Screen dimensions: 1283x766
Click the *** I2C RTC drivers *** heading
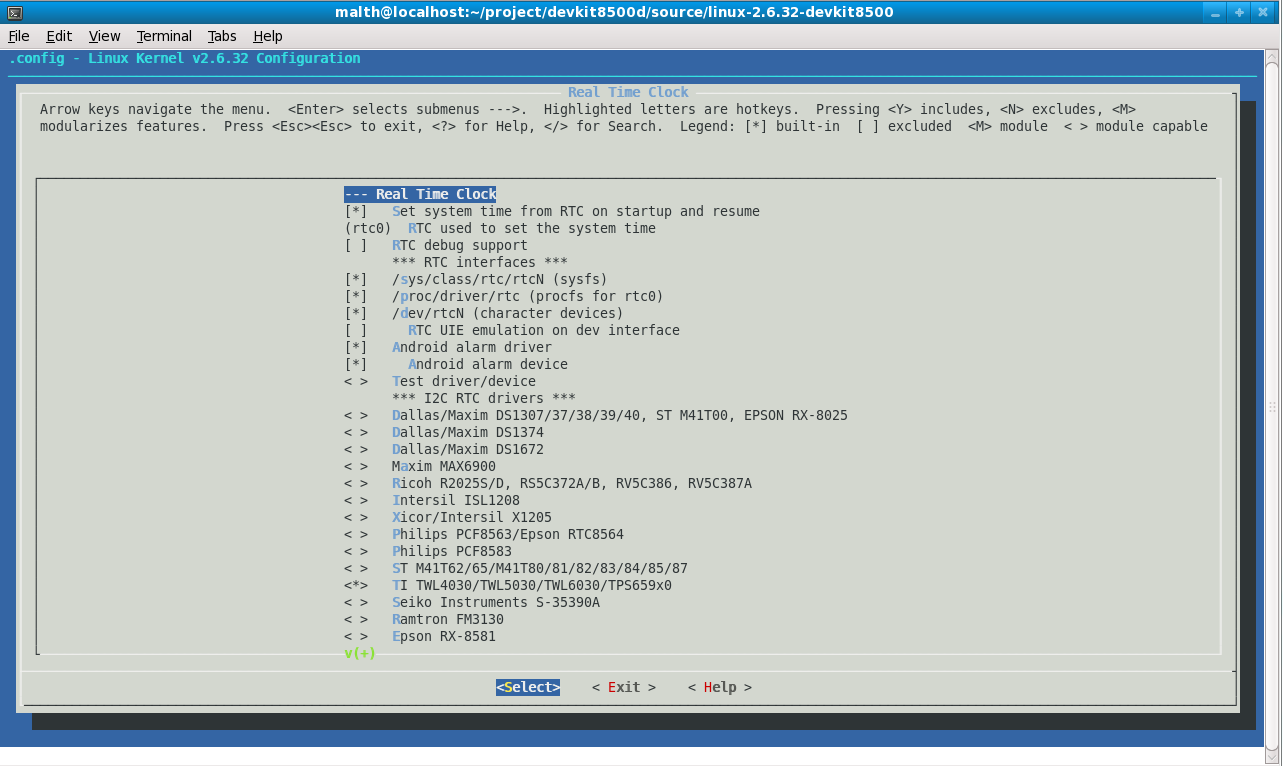click(484, 399)
